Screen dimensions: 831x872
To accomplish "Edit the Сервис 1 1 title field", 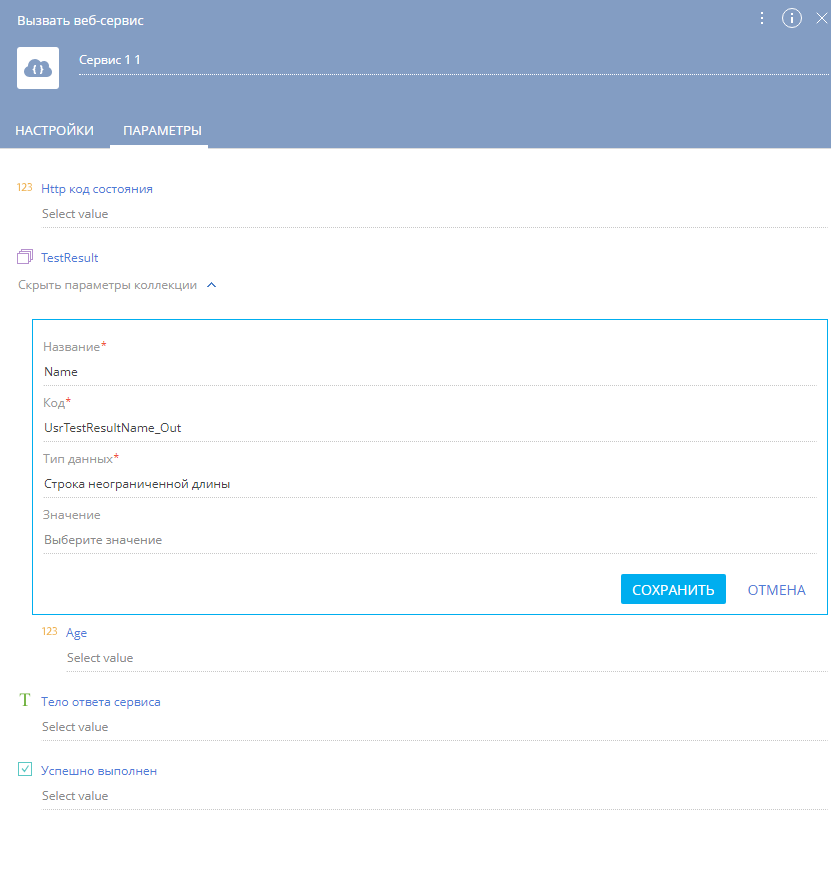I will click(x=453, y=60).
